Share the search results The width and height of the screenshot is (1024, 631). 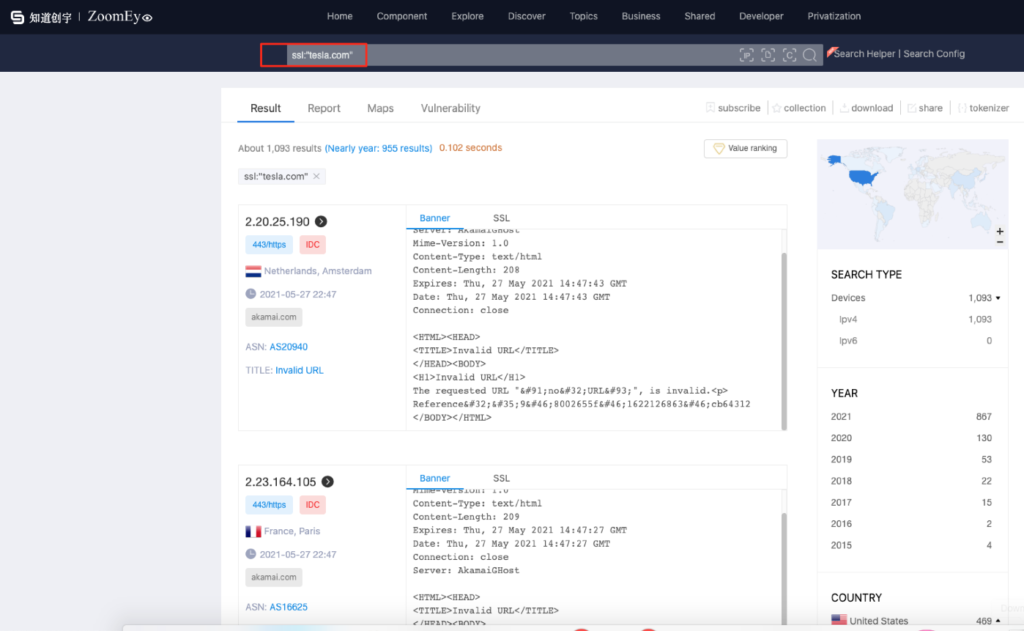(925, 108)
